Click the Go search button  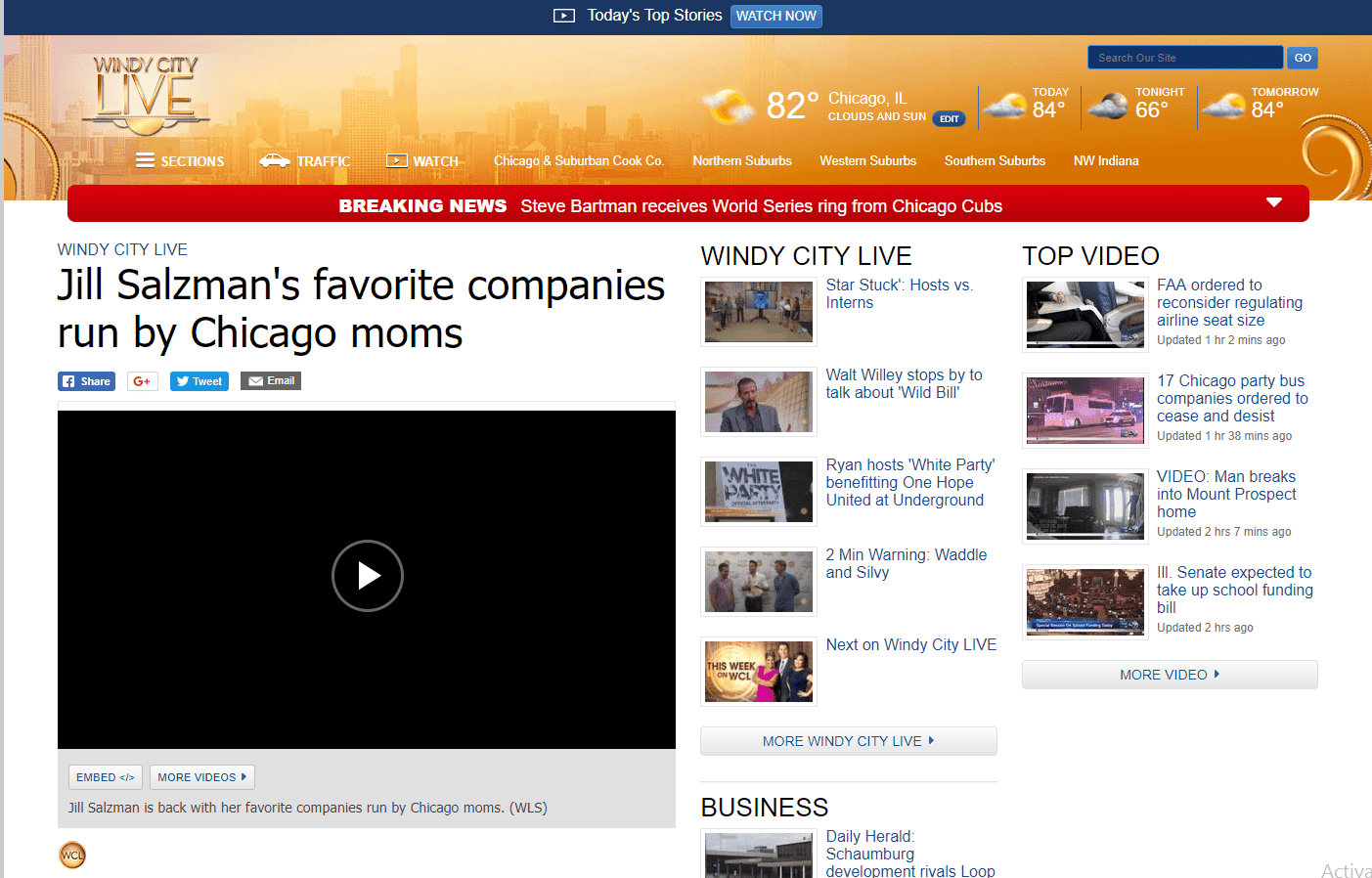[x=1303, y=58]
